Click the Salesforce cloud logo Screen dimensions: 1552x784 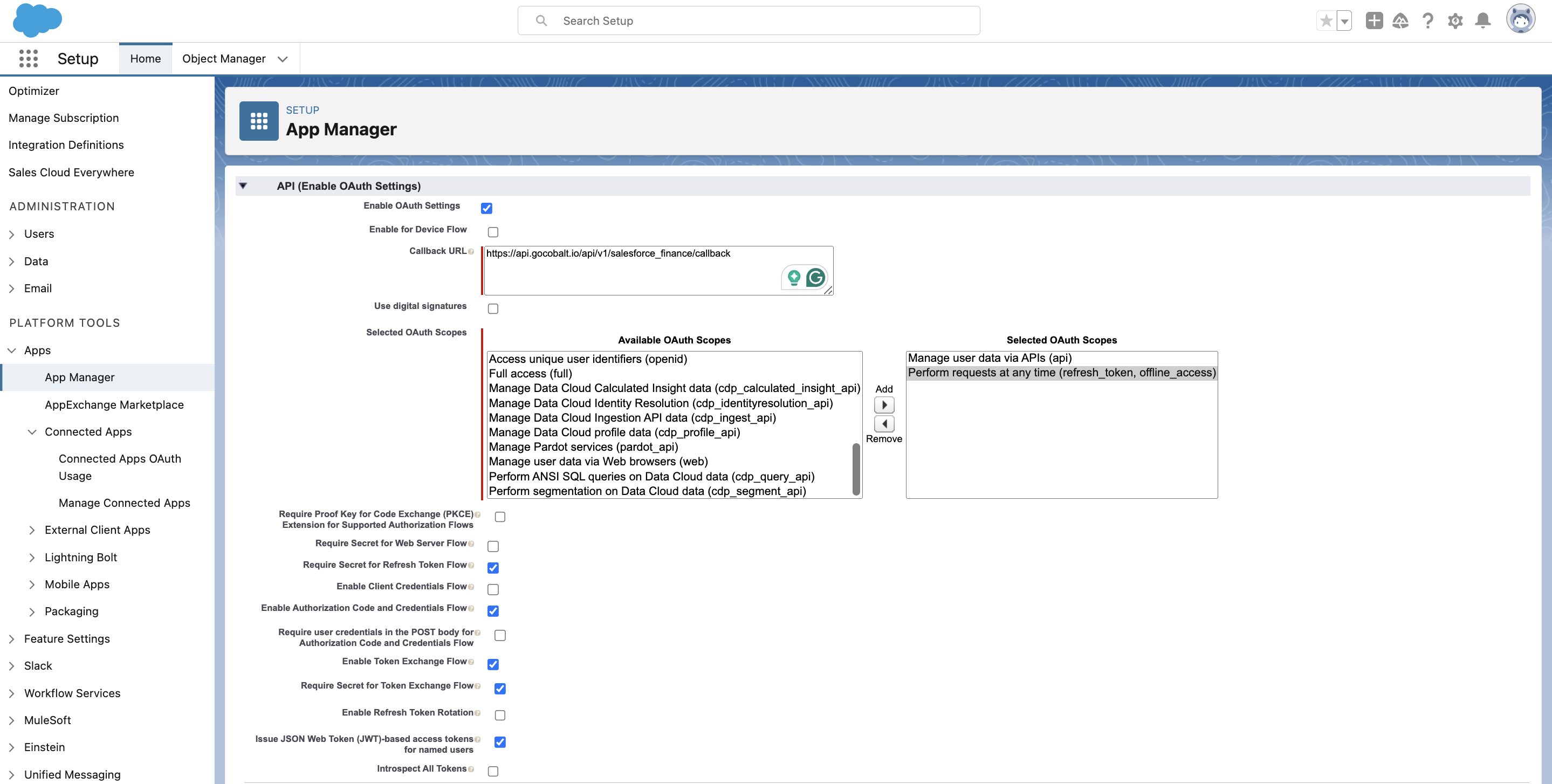[x=37, y=20]
